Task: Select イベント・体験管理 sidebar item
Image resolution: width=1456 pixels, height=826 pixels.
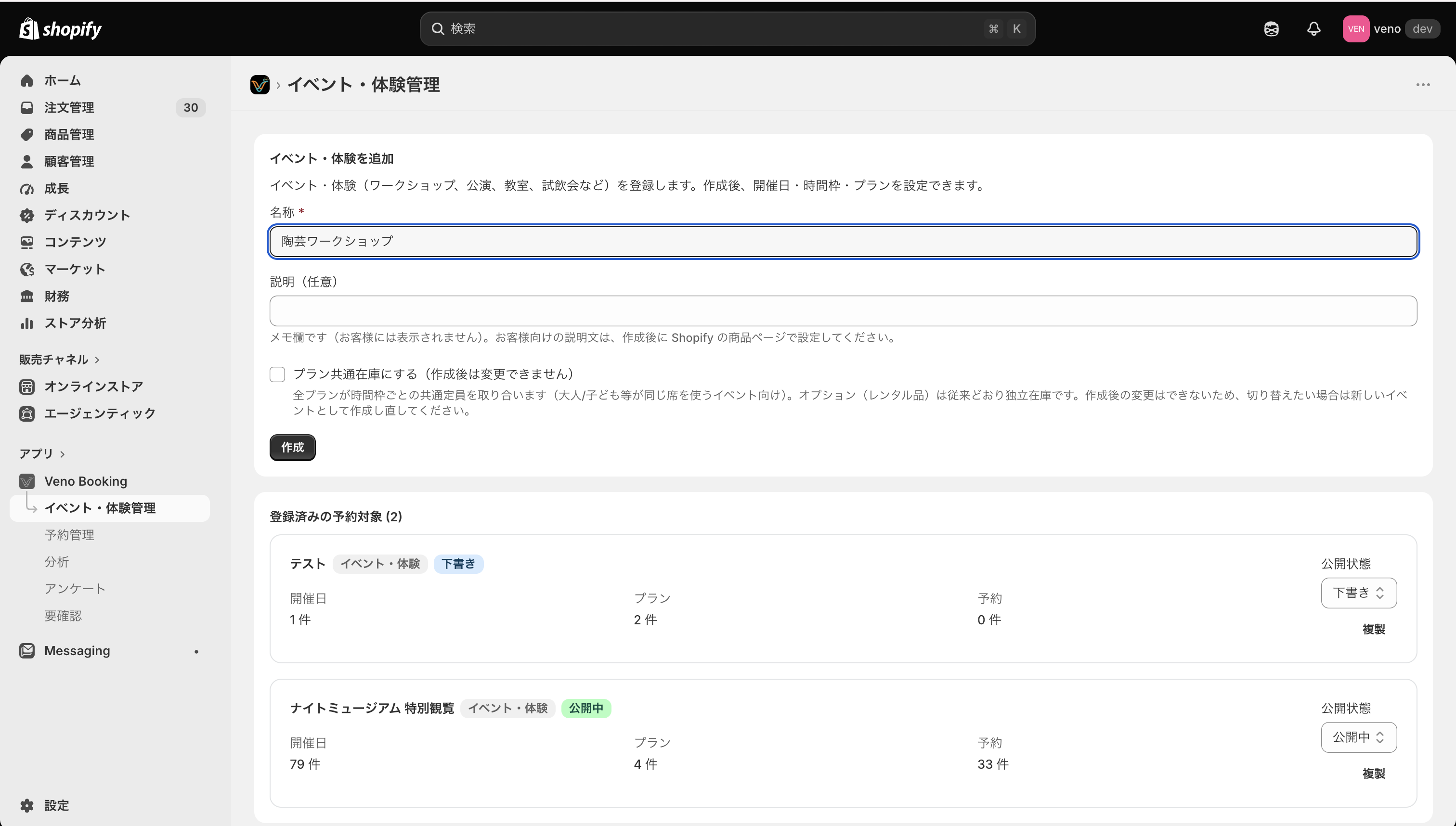Action: (x=109, y=508)
